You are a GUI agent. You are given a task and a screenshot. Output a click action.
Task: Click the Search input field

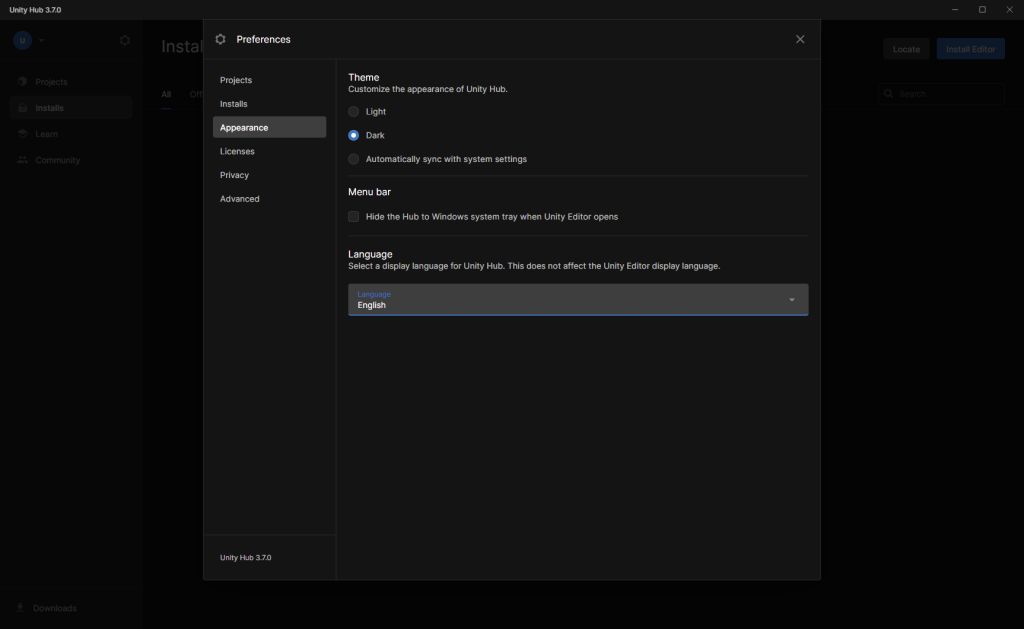[941, 94]
